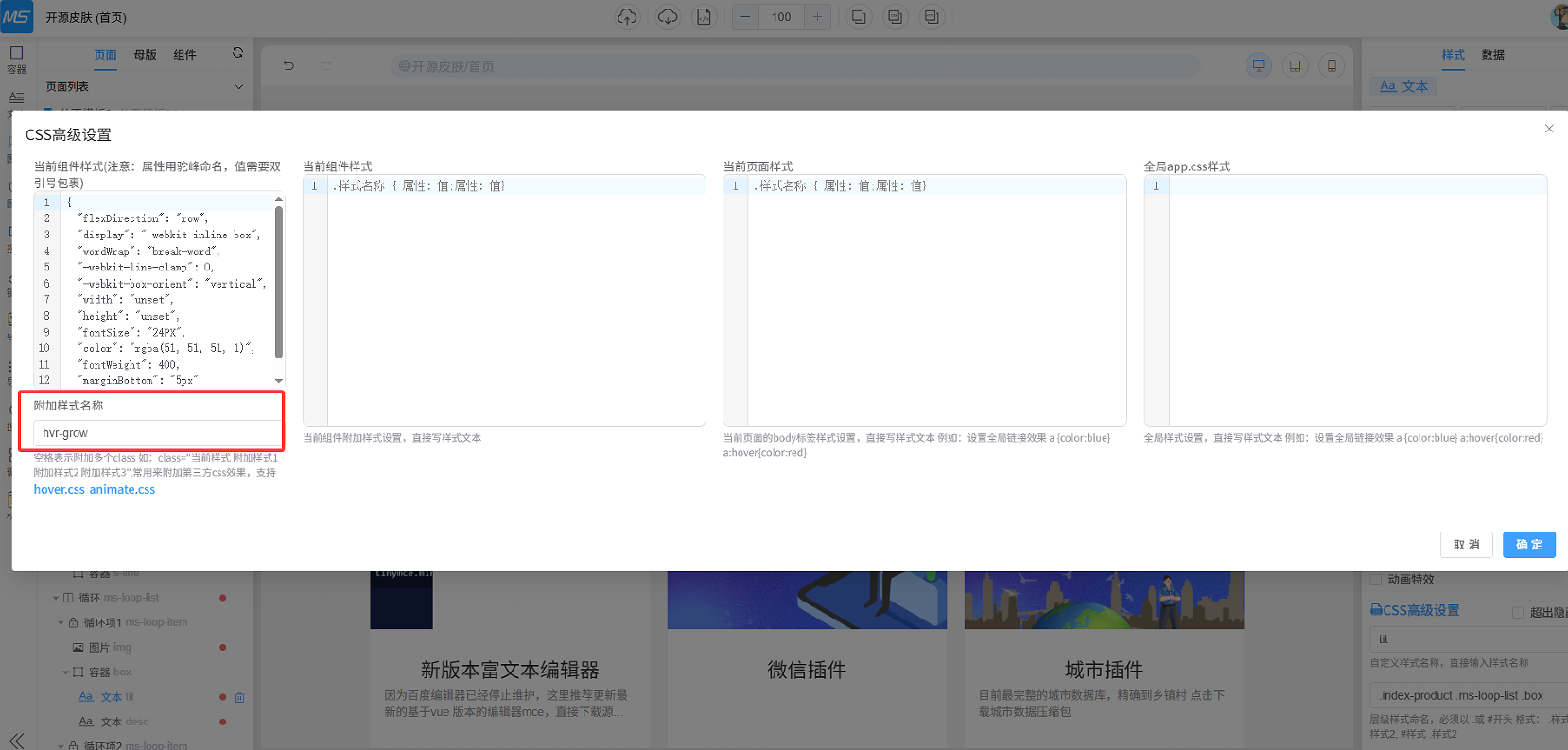Collapse the 循环 ms-loop-list tree node

(56, 598)
